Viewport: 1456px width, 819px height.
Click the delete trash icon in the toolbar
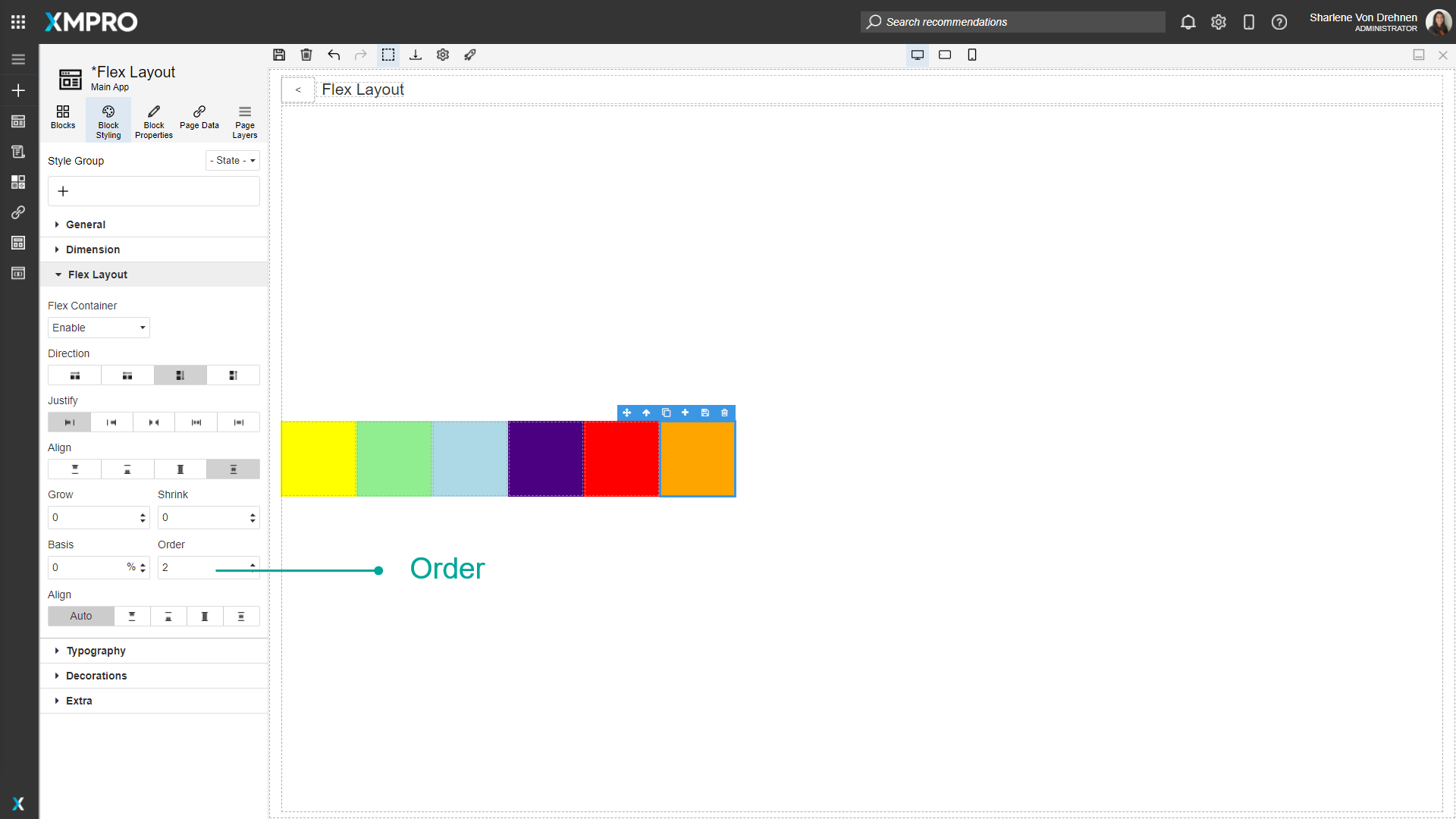pyautogui.click(x=306, y=55)
